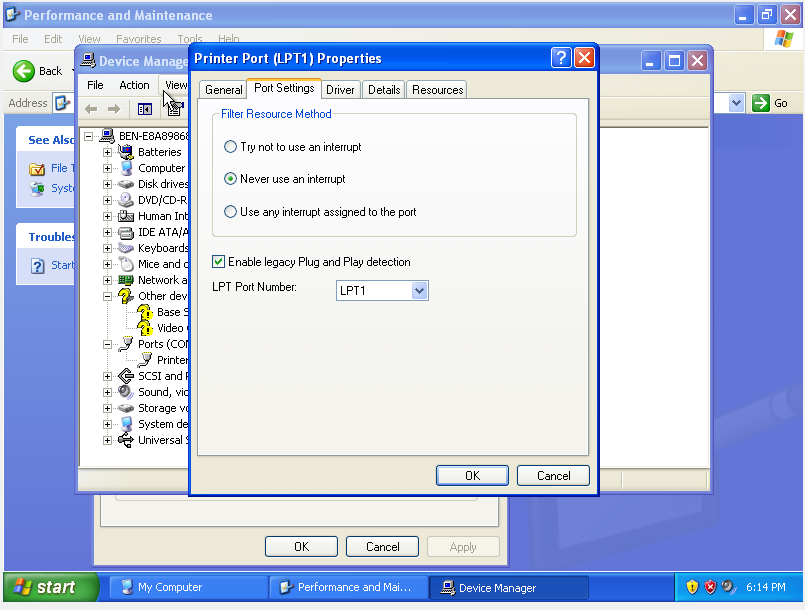Click the Mice and pointing devices icon
Screen dimensions: 805x610
pyautogui.click(x=126, y=264)
